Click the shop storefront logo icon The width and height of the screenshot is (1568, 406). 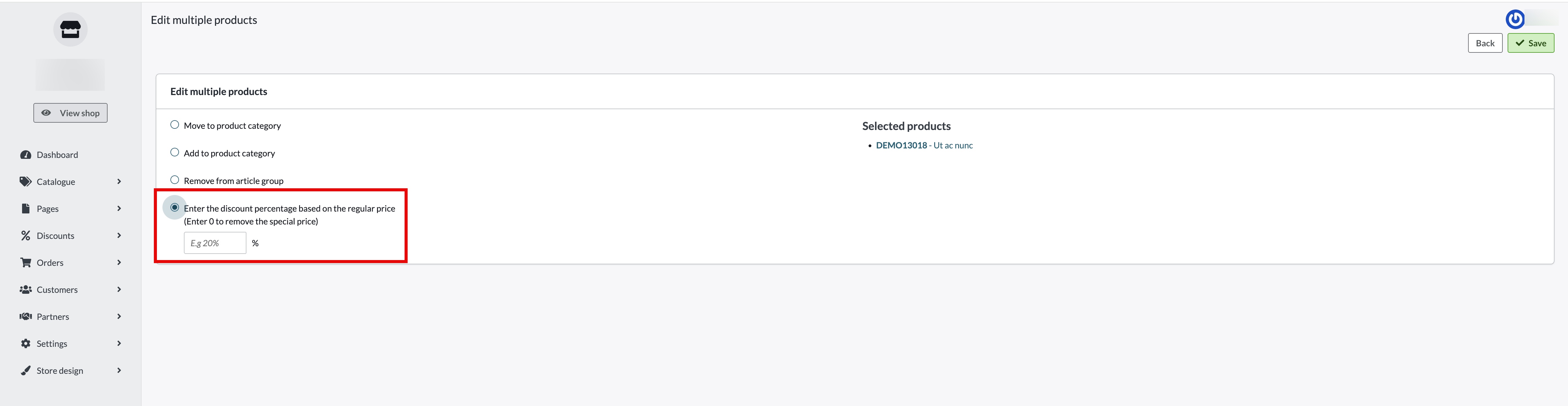[70, 29]
